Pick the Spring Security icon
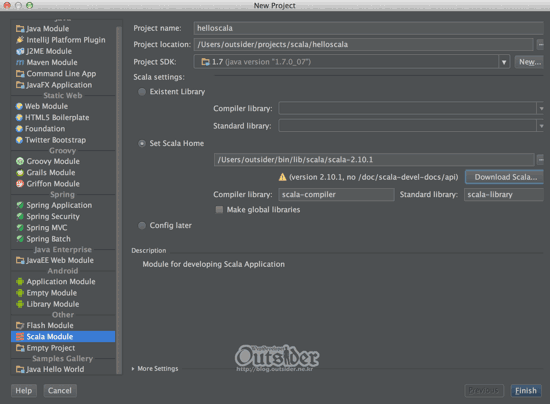Image resolution: width=550 pixels, height=404 pixels. pyautogui.click(x=20, y=216)
